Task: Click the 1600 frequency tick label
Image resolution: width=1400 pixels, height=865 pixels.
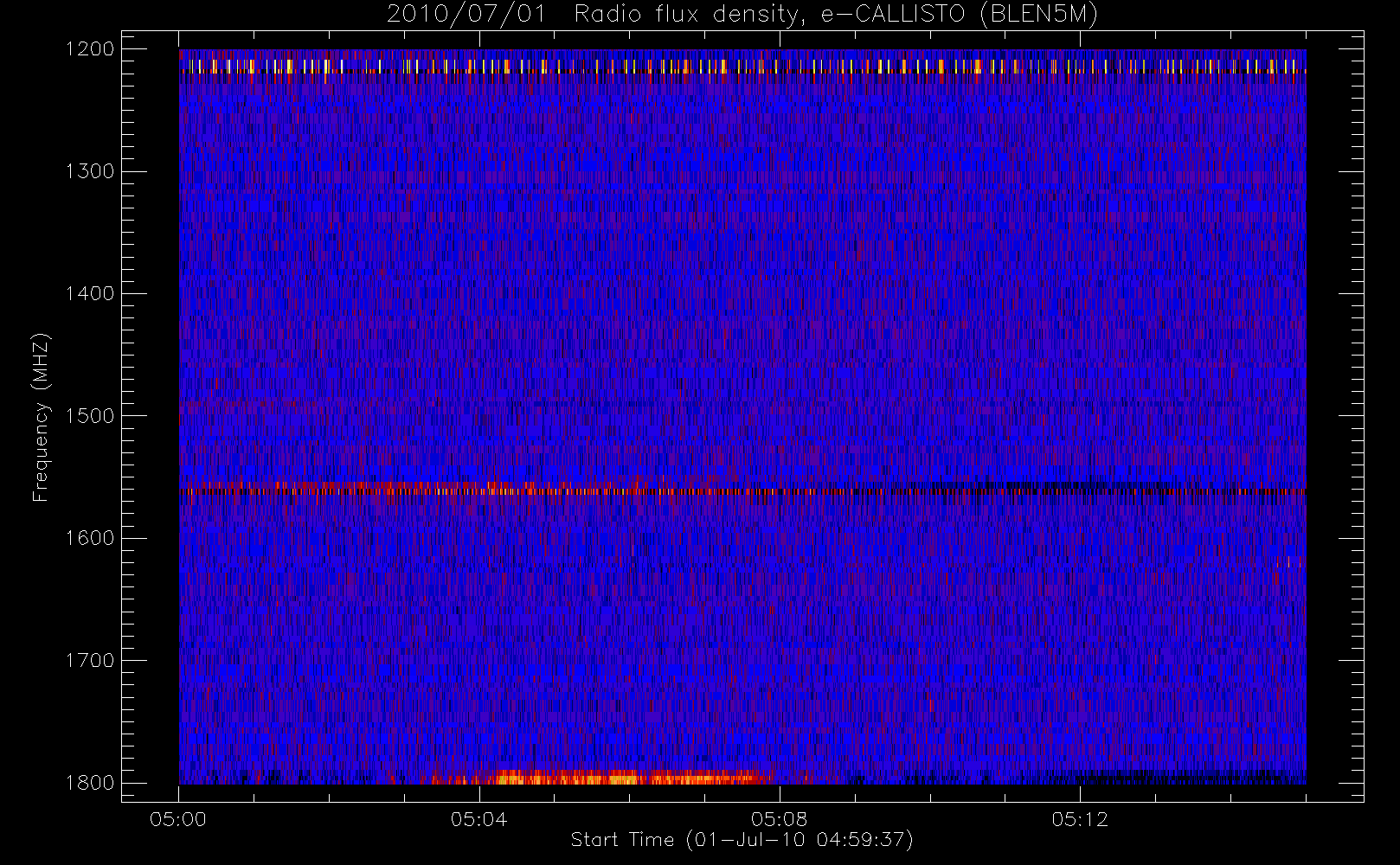Action: coord(90,538)
